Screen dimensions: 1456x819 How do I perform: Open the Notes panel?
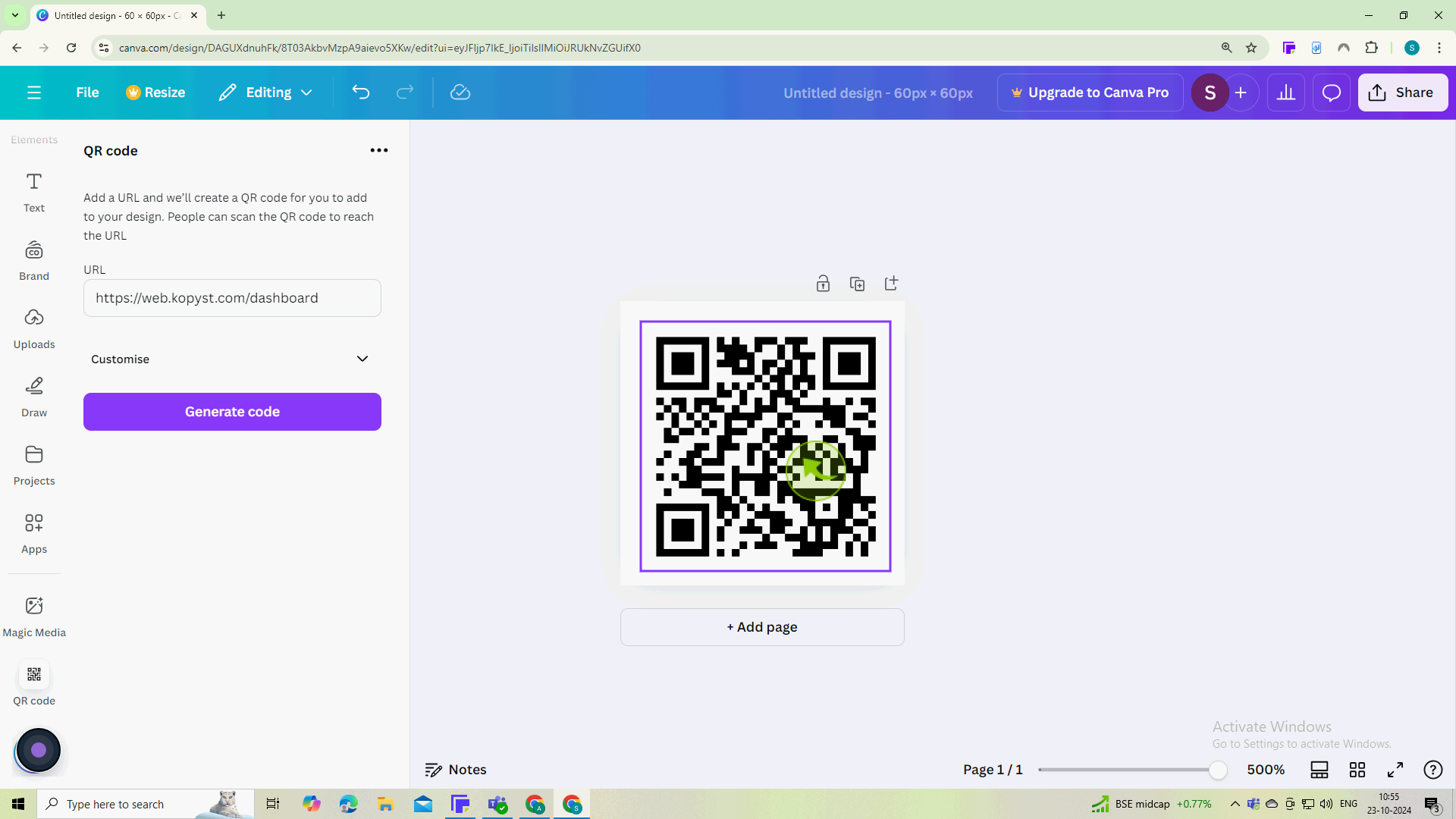tap(456, 770)
